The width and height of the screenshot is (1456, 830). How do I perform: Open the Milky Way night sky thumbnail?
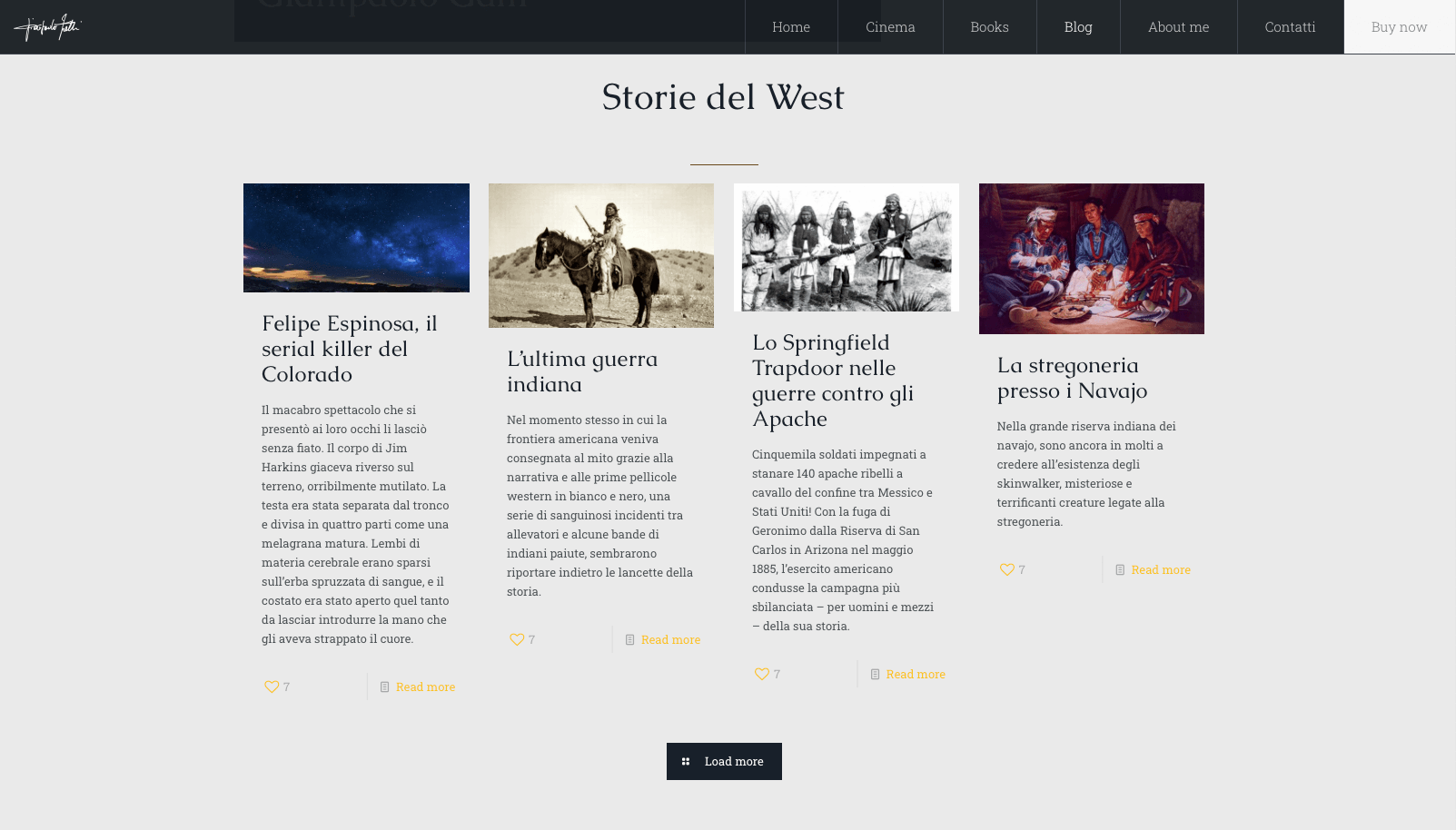pos(356,238)
